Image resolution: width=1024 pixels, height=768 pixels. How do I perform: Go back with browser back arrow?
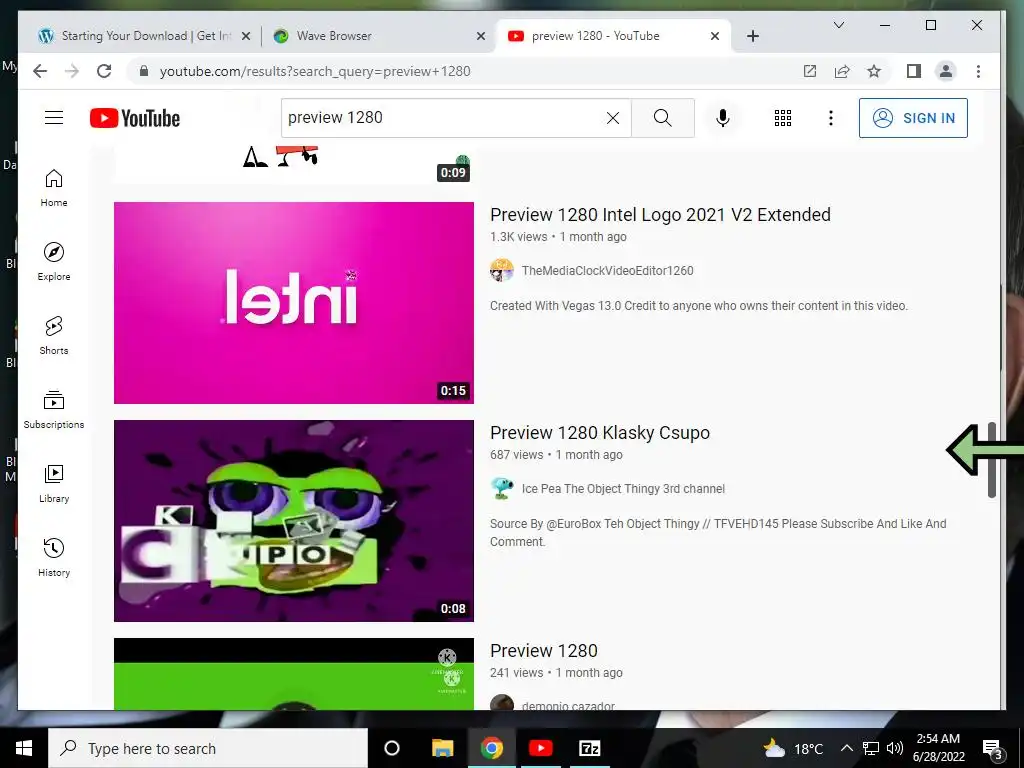tap(40, 71)
